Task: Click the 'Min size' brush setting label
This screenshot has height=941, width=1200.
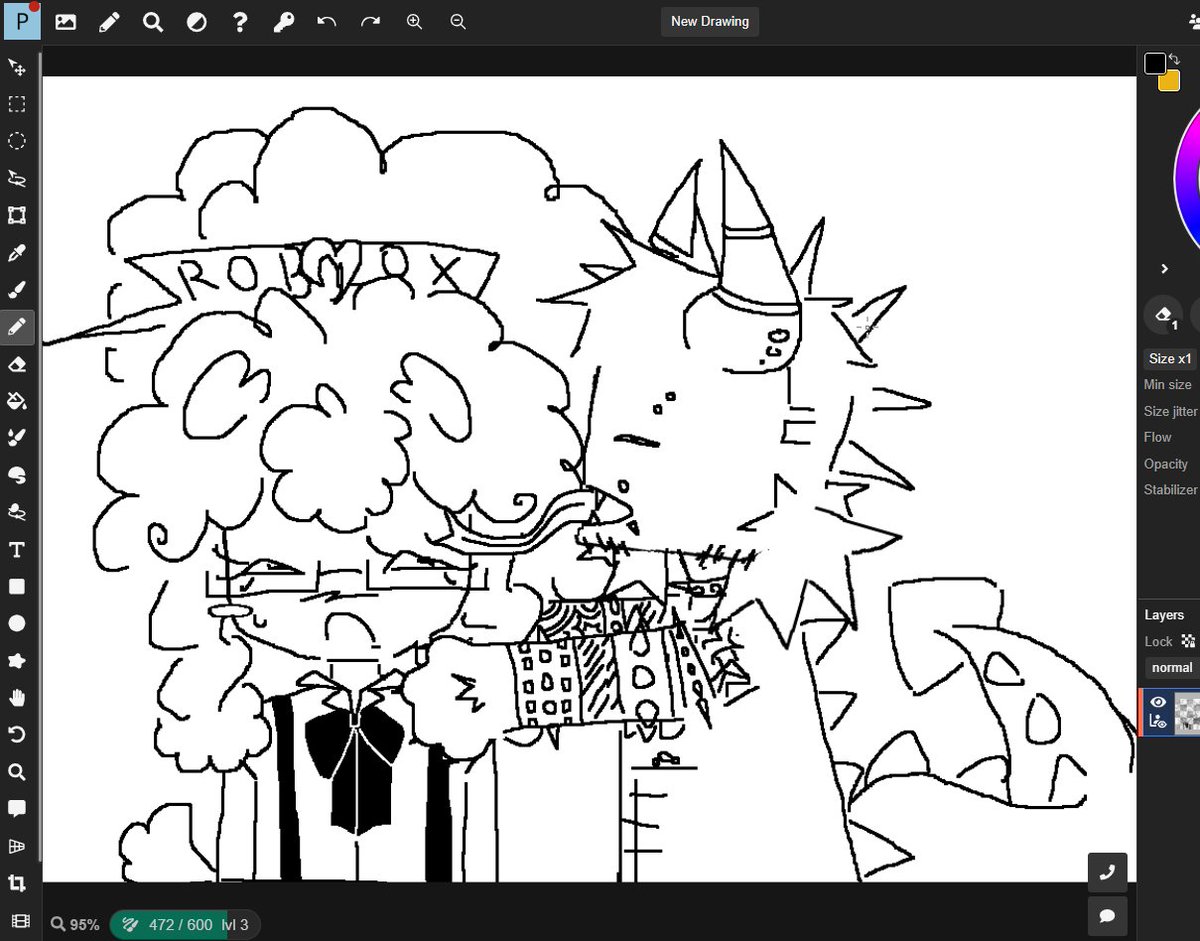Action: [x=1168, y=385]
